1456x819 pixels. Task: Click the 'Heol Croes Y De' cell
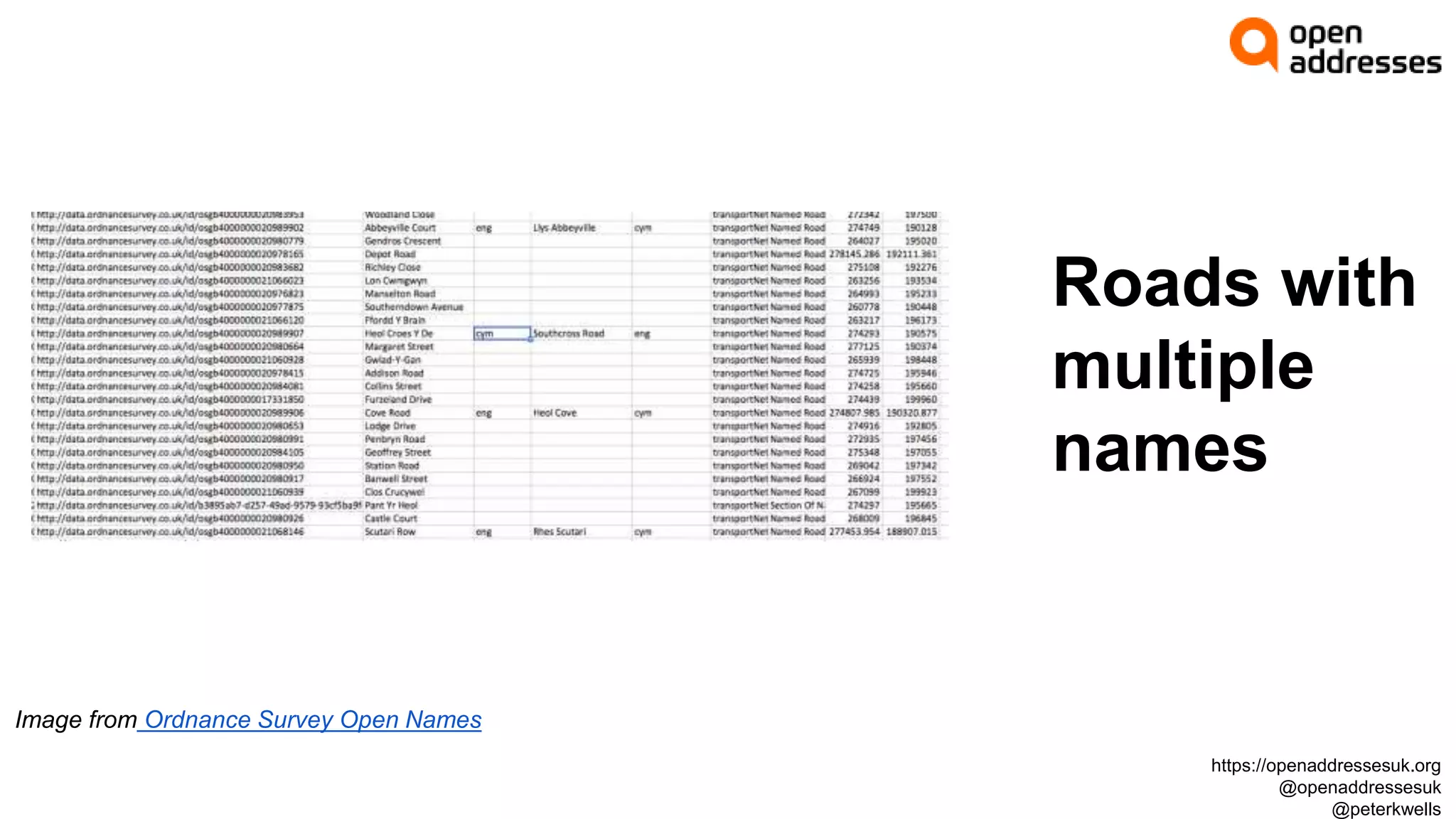(398, 333)
